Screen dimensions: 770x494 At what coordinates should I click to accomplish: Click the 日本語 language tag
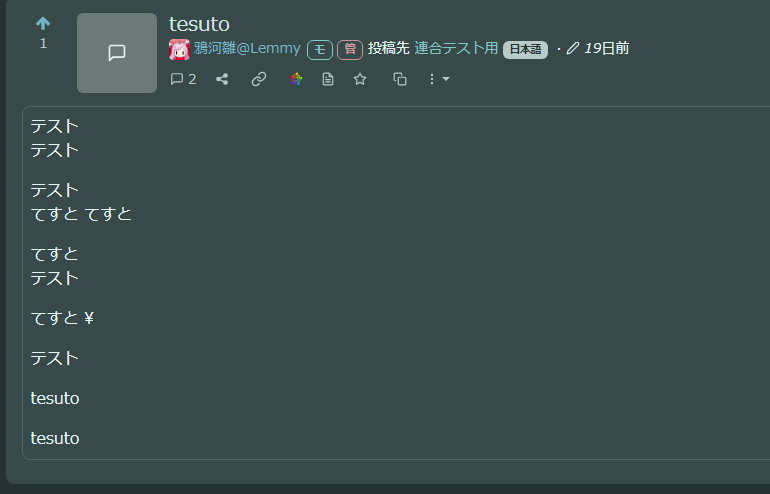pos(525,49)
